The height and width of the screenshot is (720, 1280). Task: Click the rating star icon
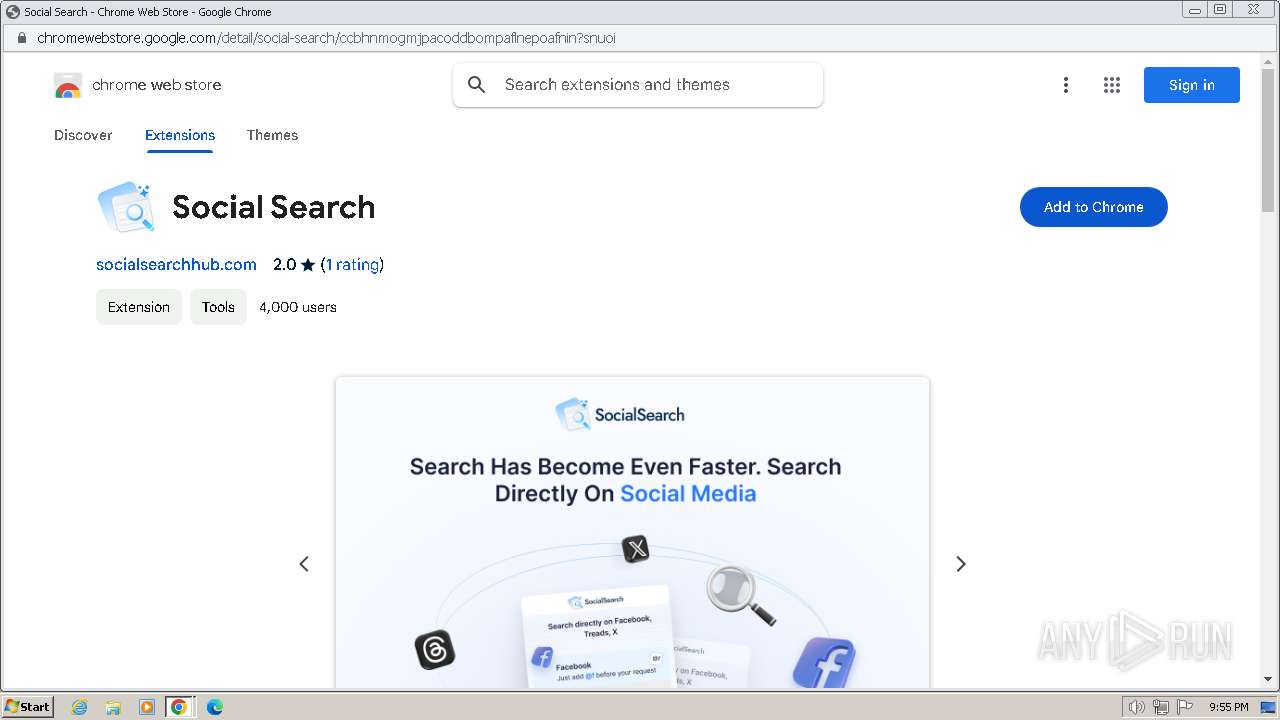(x=308, y=265)
